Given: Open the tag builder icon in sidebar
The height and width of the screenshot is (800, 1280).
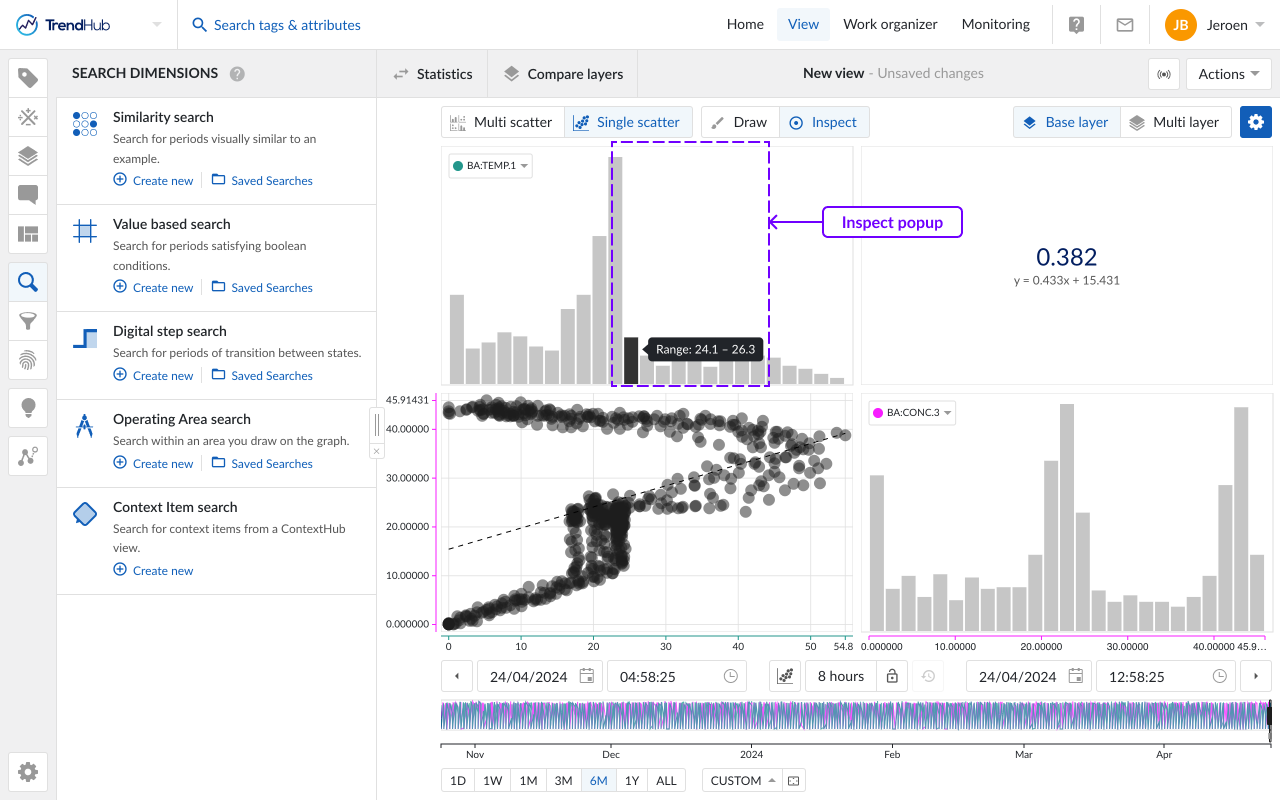Looking at the screenshot, I should pos(28,118).
